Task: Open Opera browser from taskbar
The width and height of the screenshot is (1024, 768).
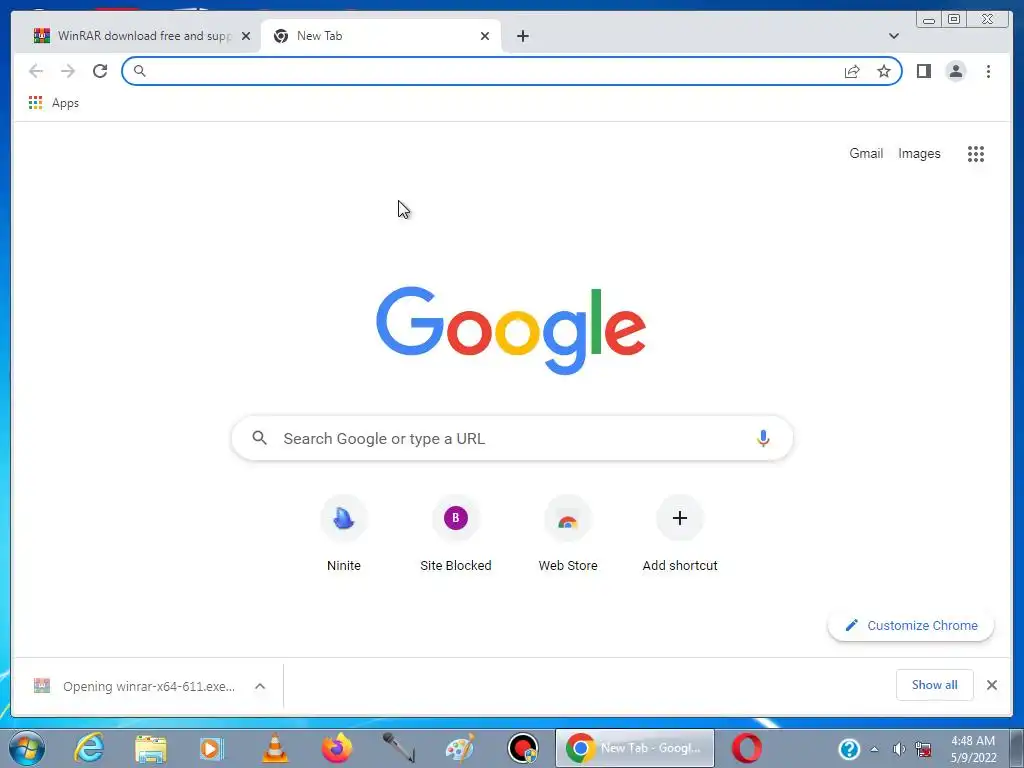Action: click(x=746, y=748)
